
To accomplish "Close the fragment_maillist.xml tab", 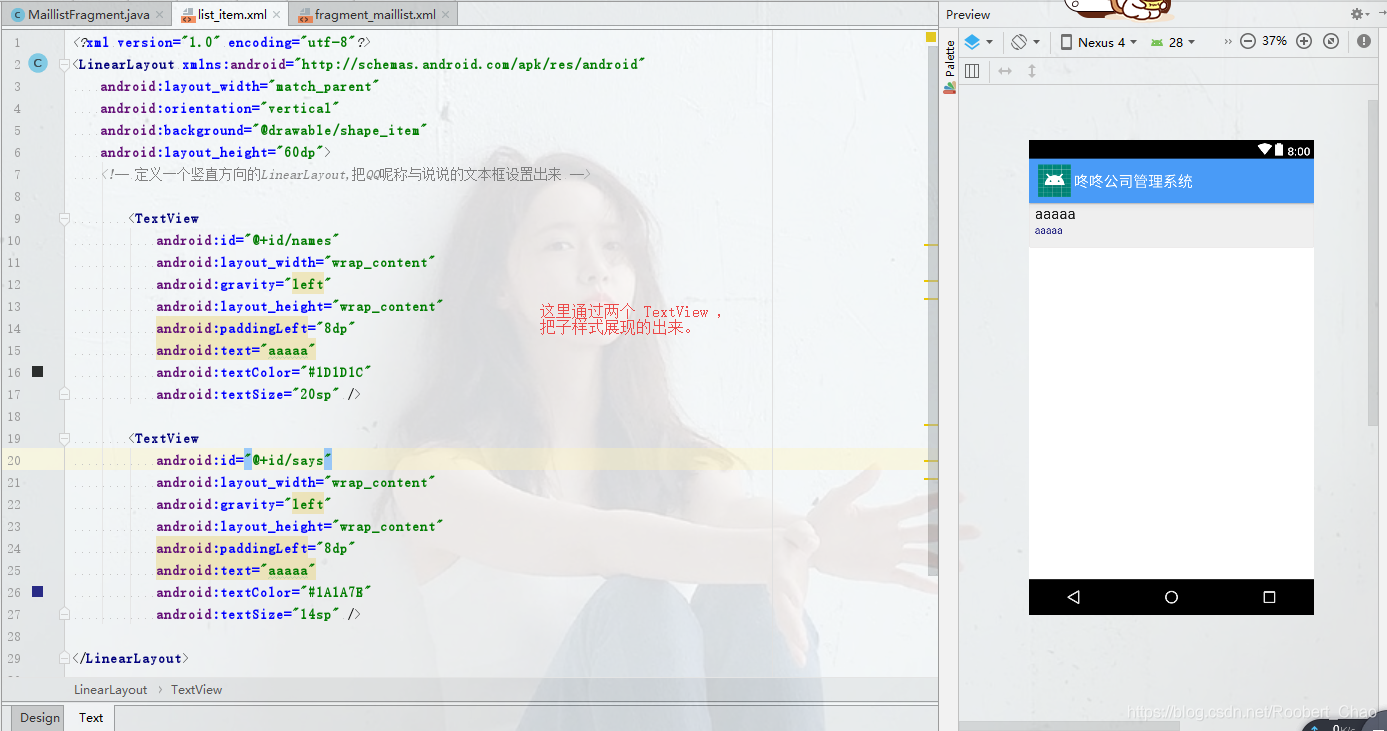I will click(447, 15).
